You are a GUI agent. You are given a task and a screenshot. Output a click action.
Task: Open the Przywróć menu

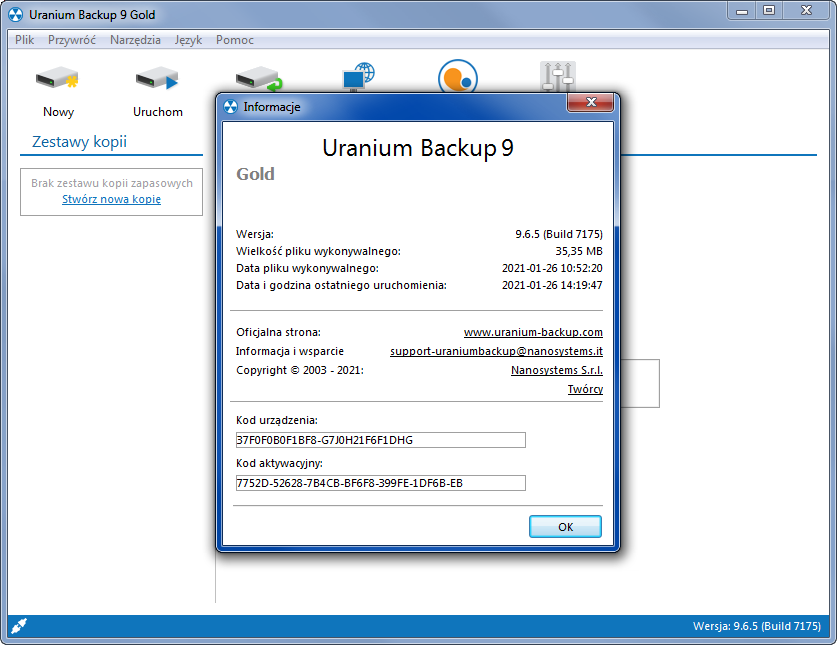tap(72, 40)
